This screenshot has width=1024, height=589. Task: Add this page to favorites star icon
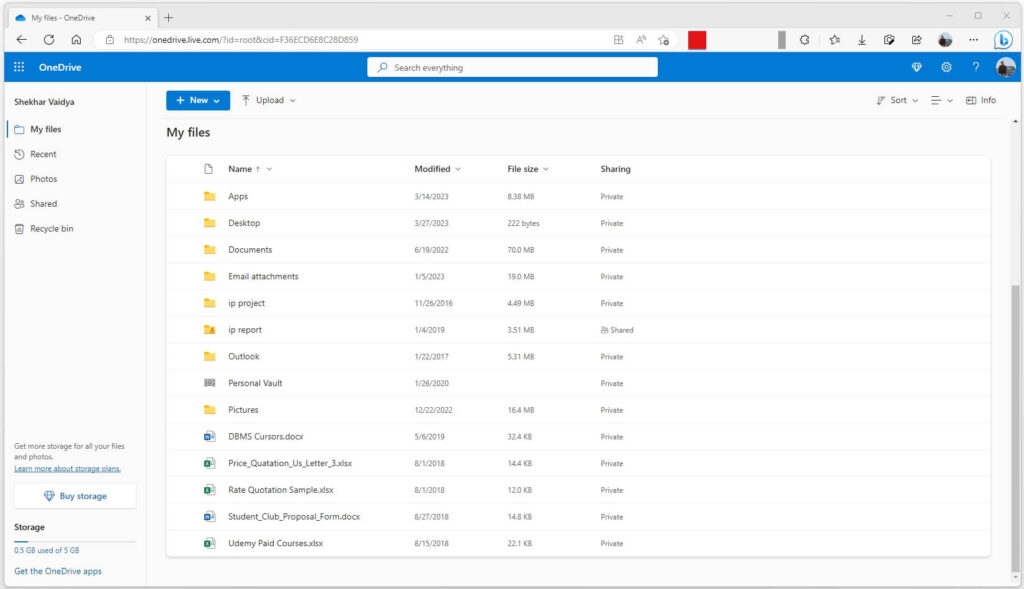[664, 40]
